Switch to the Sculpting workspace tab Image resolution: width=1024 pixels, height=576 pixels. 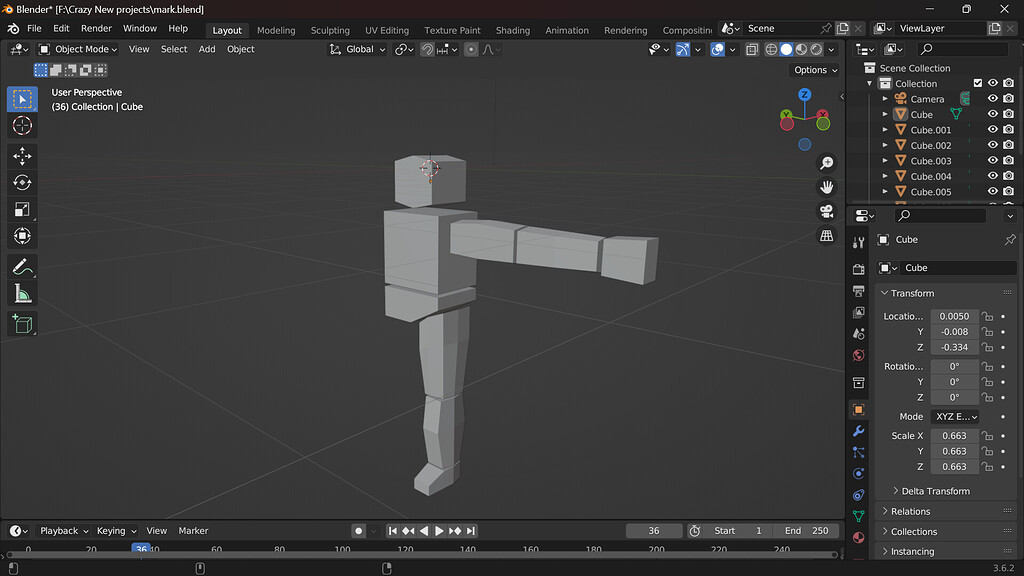click(330, 30)
